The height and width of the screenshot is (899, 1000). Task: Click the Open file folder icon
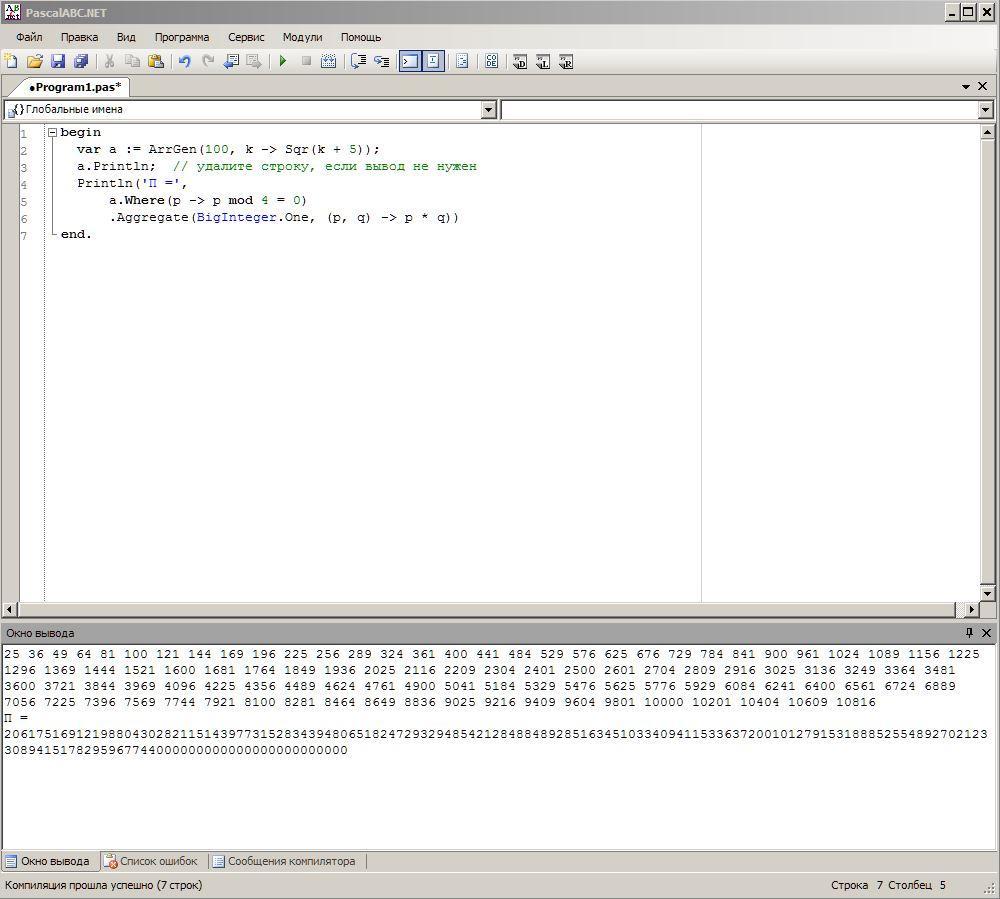(x=34, y=61)
